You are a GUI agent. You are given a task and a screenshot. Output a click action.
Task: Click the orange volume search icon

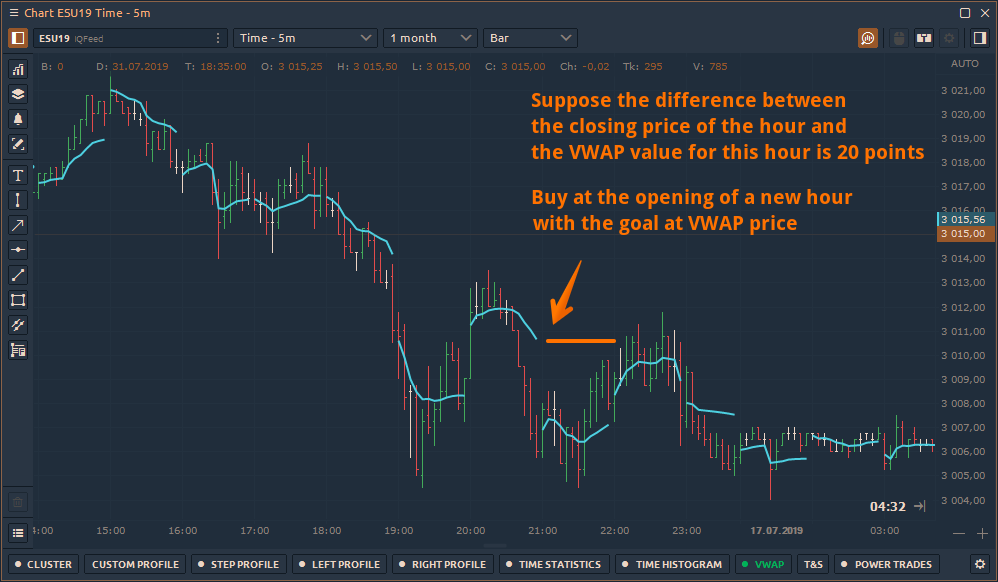point(868,38)
